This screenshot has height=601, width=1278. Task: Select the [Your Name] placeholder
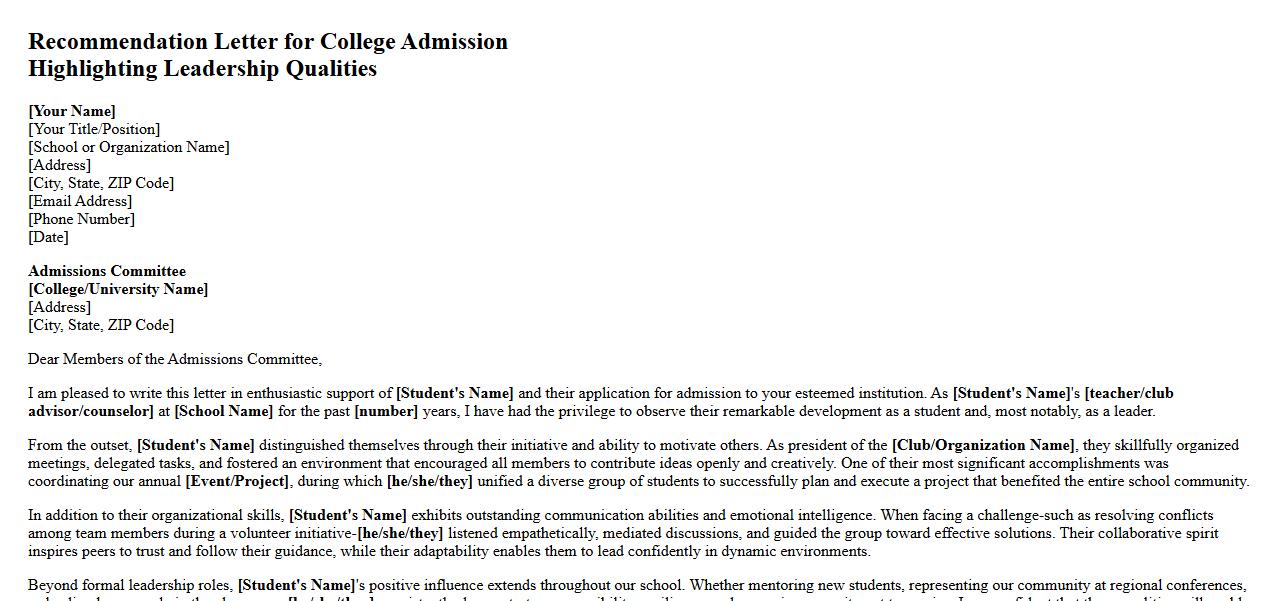pyautogui.click(x=72, y=111)
